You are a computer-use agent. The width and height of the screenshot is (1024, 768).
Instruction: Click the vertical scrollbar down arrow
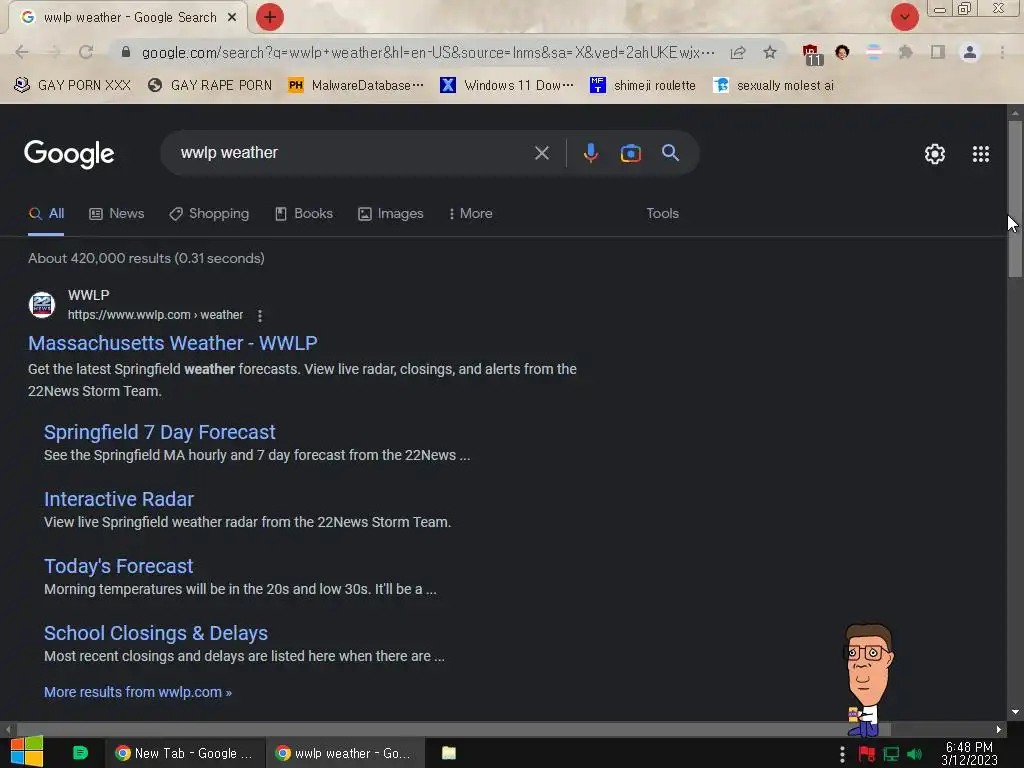click(x=1015, y=712)
